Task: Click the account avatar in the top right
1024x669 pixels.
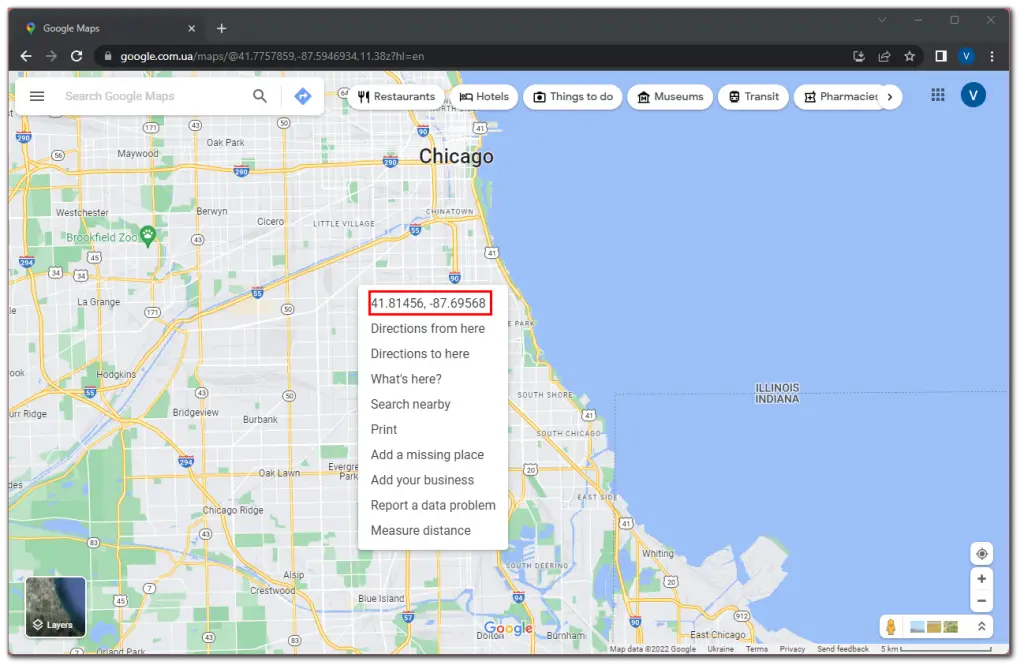Action: 974,95
